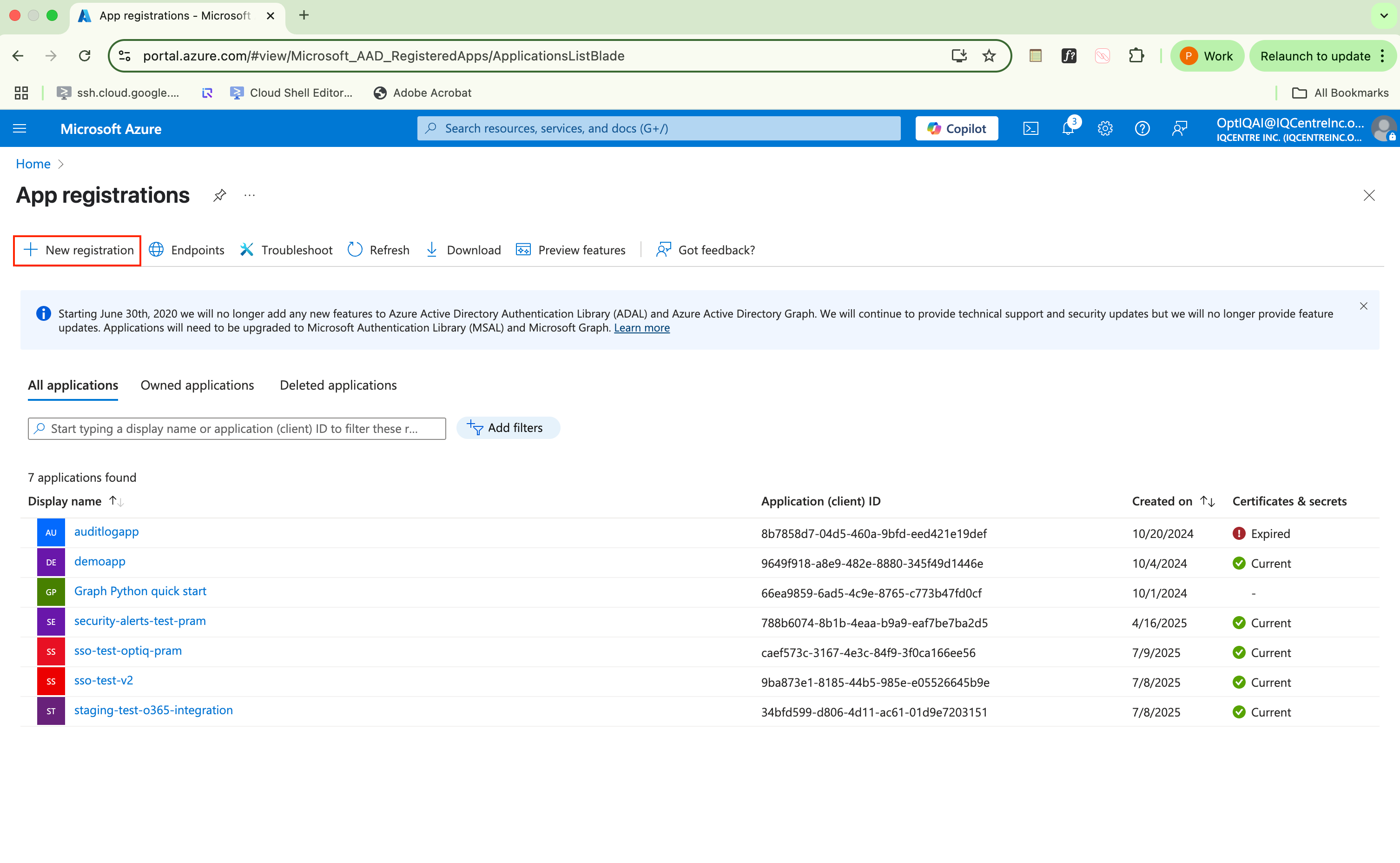Click the display name filter field

click(237, 429)
